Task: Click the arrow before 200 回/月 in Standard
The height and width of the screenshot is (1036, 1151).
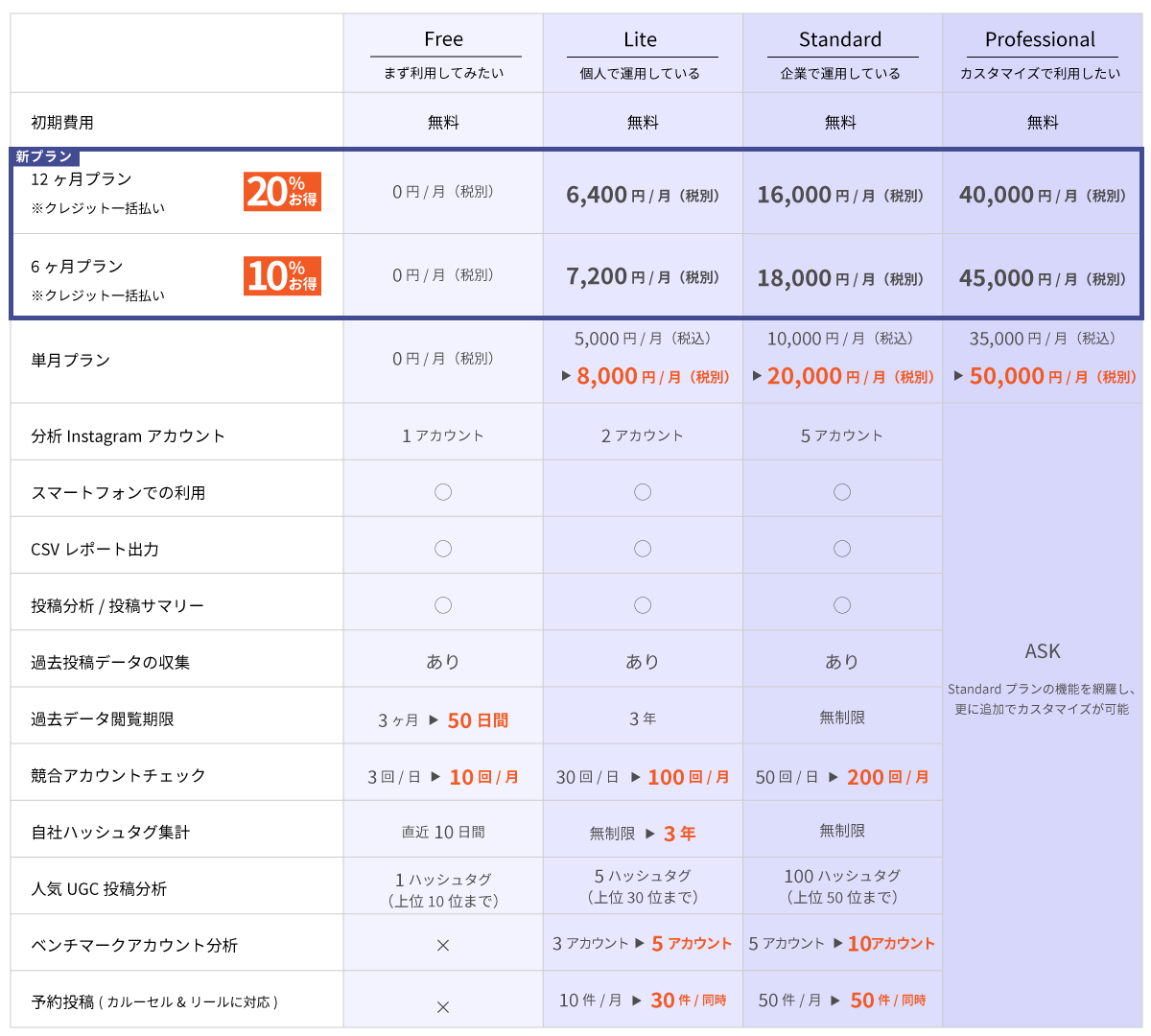Action: [834, 777]
